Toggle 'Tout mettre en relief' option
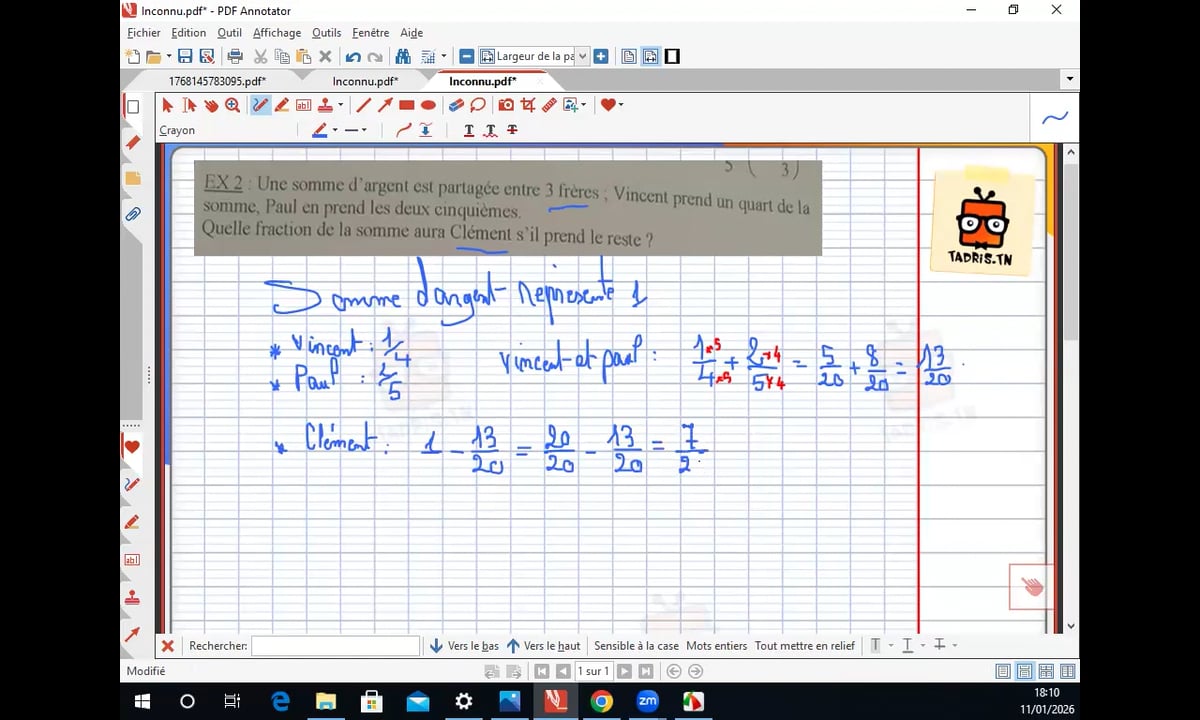Image resolution: width=1200 pixels, height=720 pixels. point(805,646)
